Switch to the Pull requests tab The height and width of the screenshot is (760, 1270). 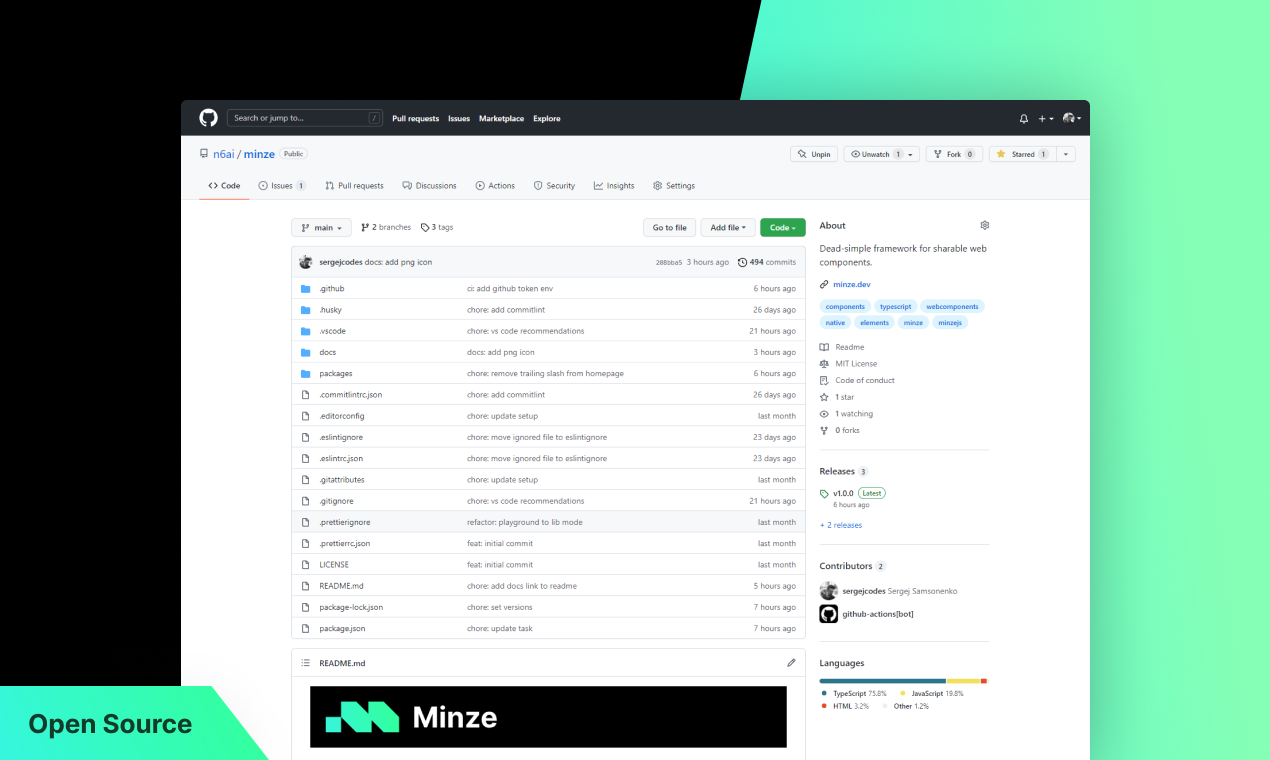tap(354, 186)
